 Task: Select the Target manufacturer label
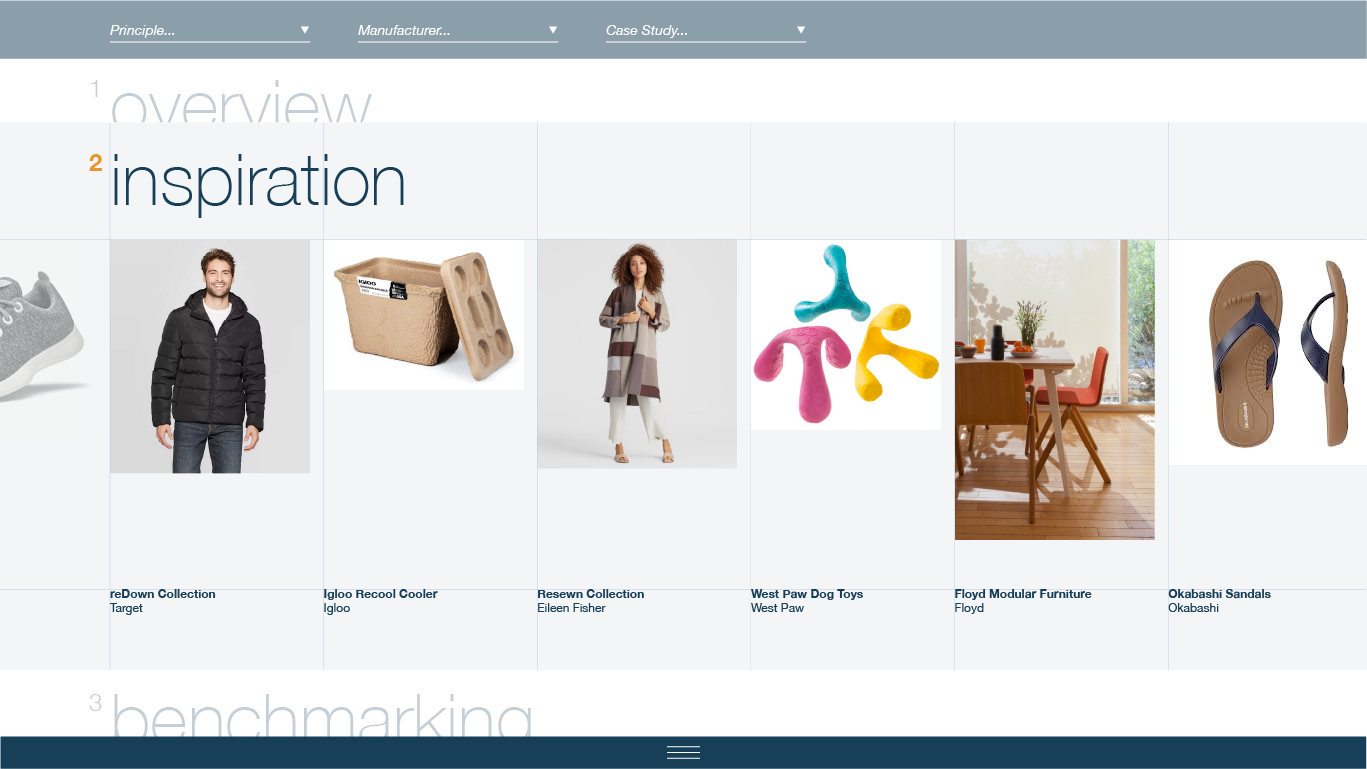tap(127, 608)
